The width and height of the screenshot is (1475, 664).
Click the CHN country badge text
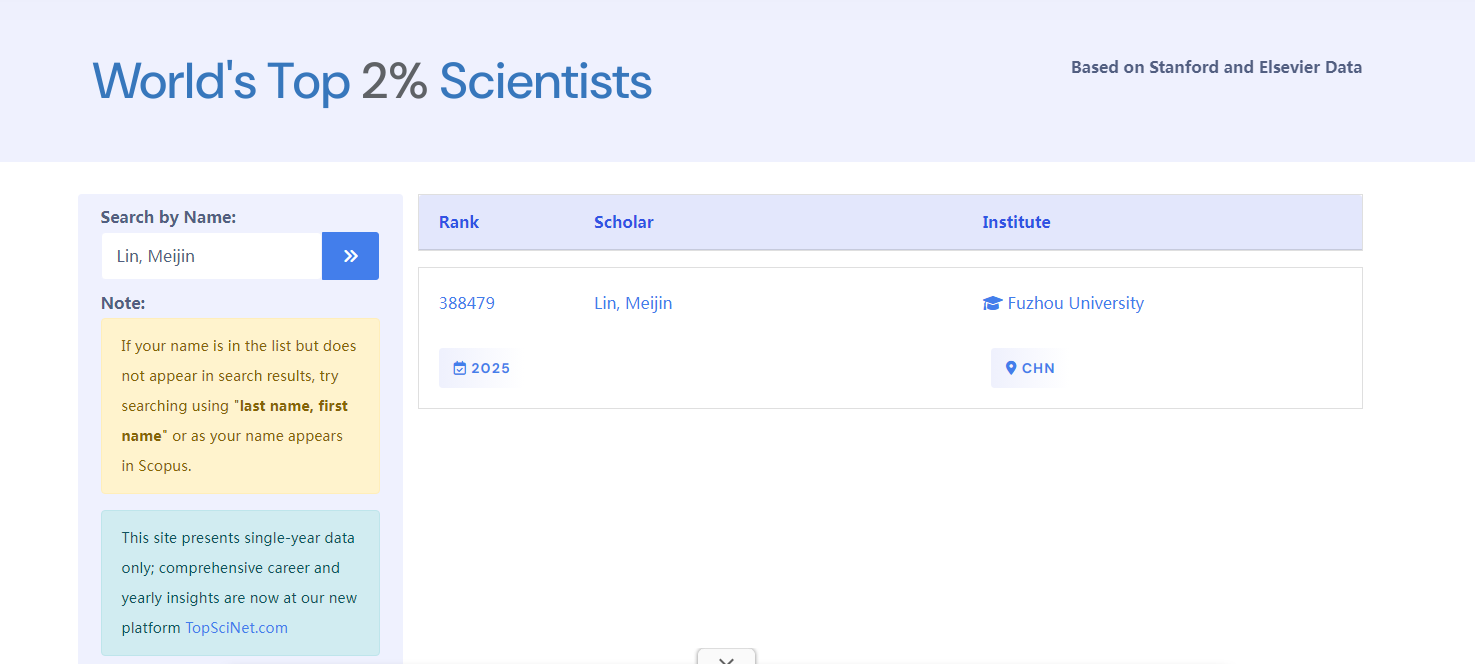[1038, 368]
